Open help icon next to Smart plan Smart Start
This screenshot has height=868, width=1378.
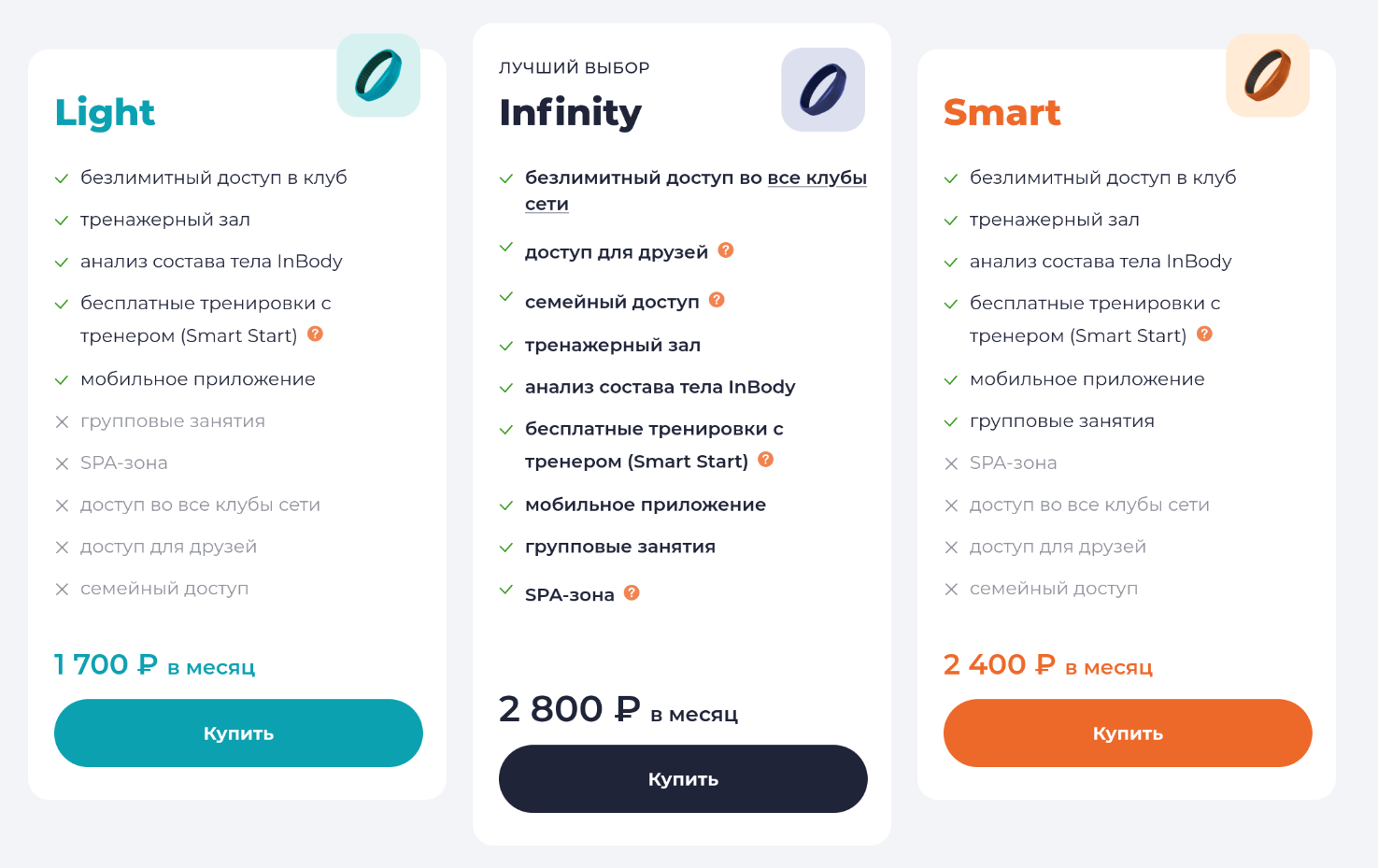[1205, 334]
